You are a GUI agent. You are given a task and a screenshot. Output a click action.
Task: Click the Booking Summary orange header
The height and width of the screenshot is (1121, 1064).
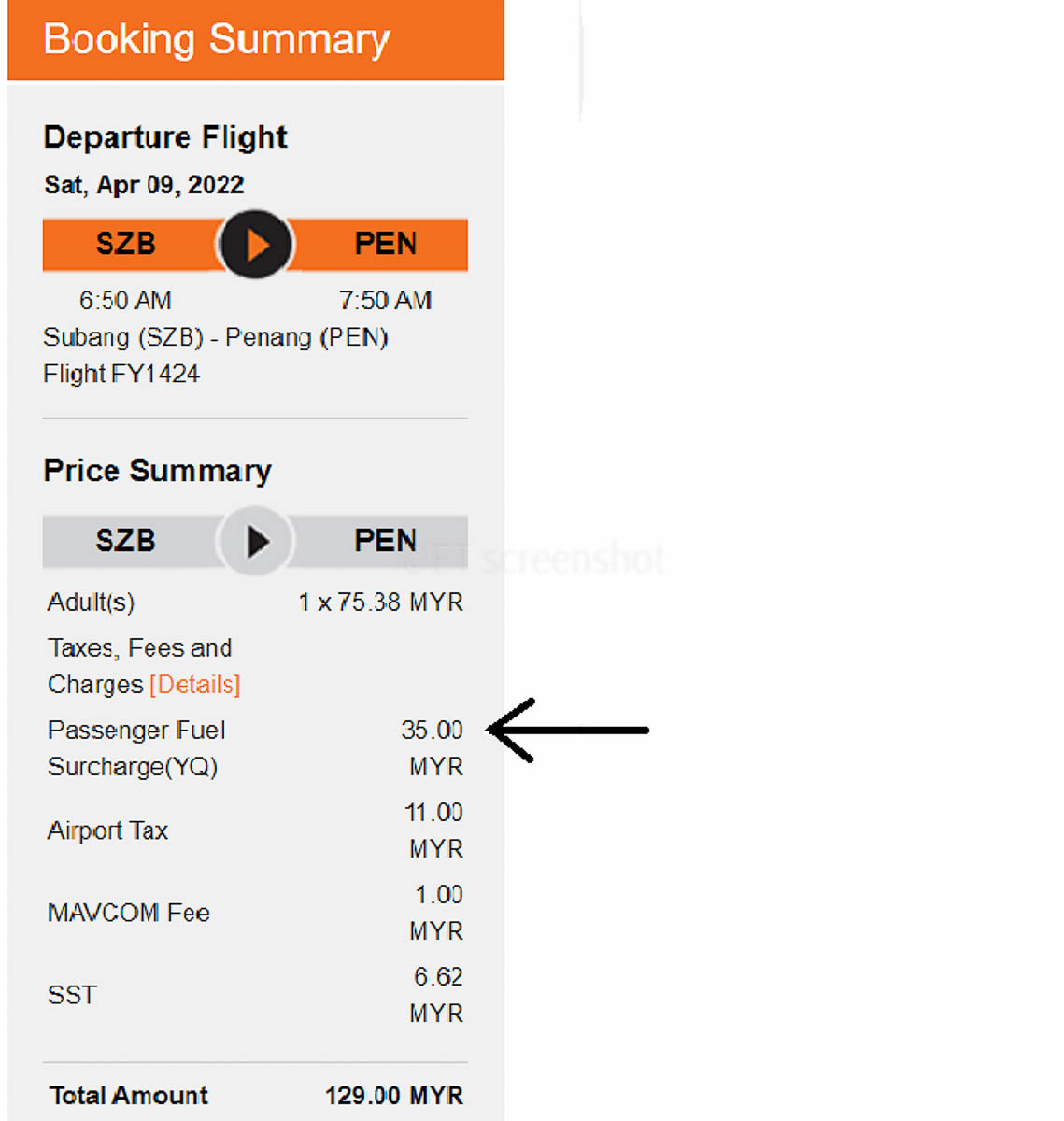pos(256,40)
